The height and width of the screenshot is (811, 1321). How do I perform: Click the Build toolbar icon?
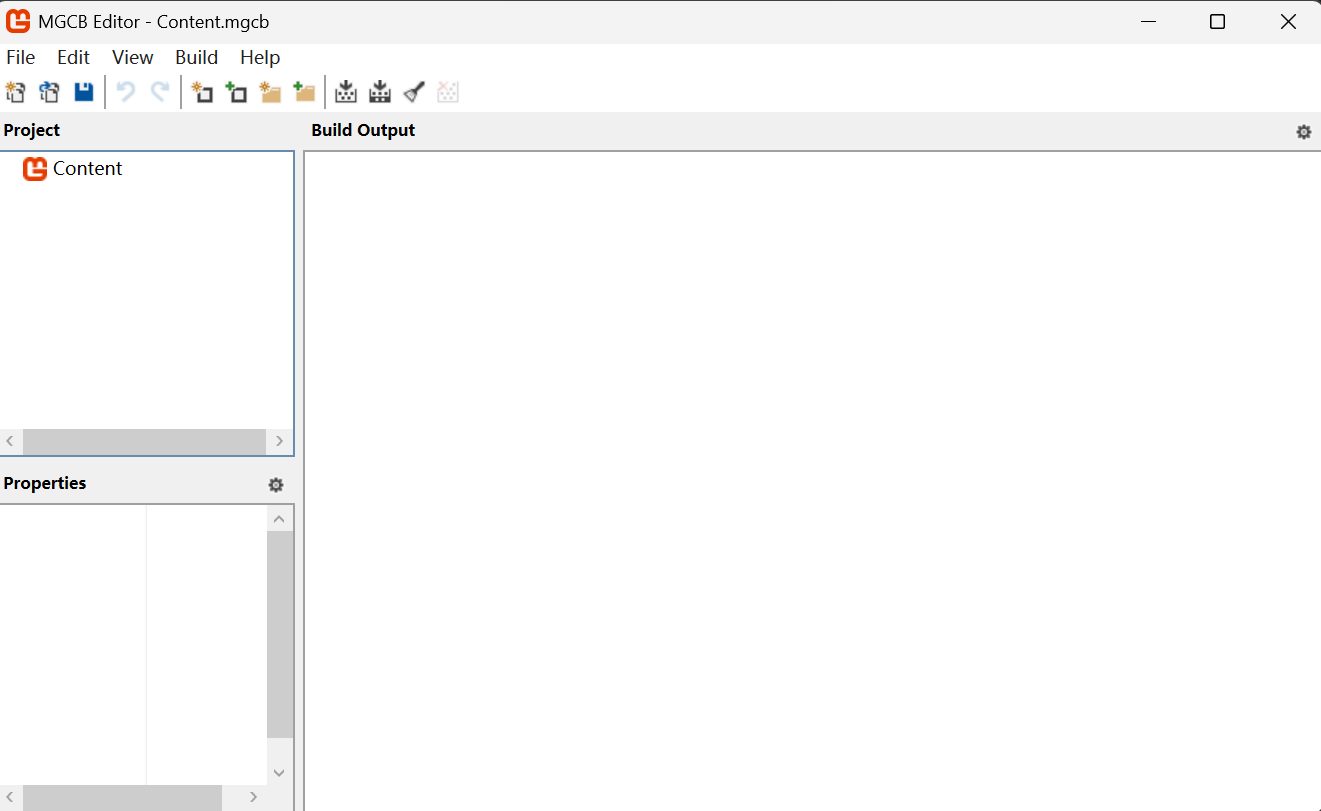[346, 93]
